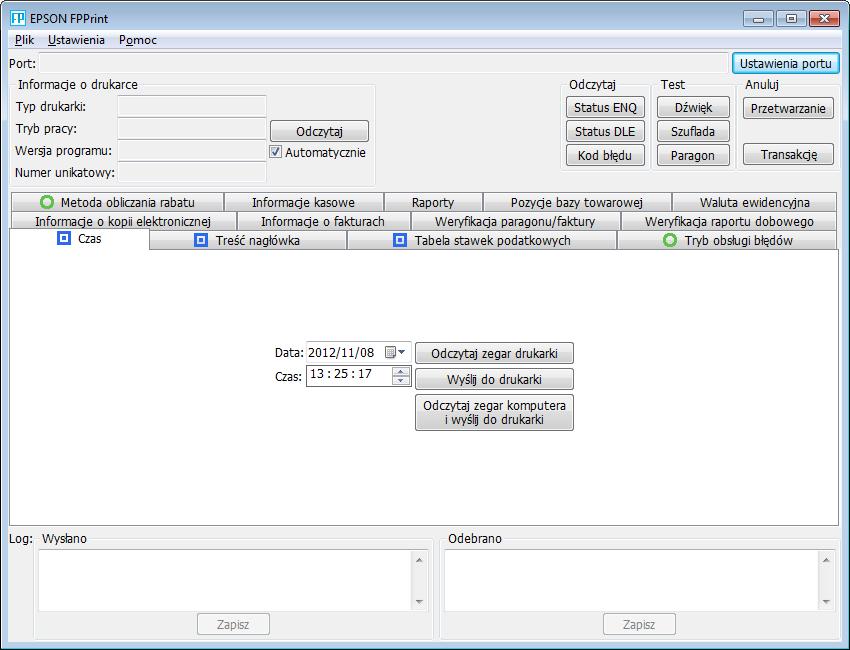Screen dimensions: 850x650
Task: Click Wyślij do drukarki button
Action: tap(494, 379)
